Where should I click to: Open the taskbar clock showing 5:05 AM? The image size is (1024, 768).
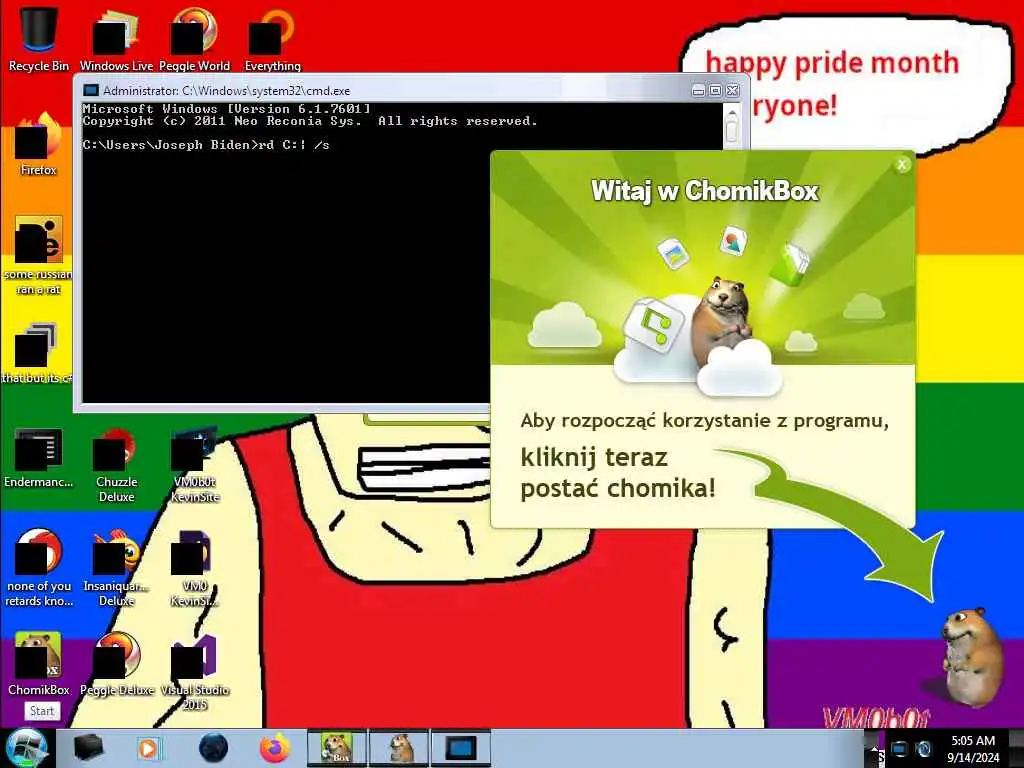click(x=973, y=748)
